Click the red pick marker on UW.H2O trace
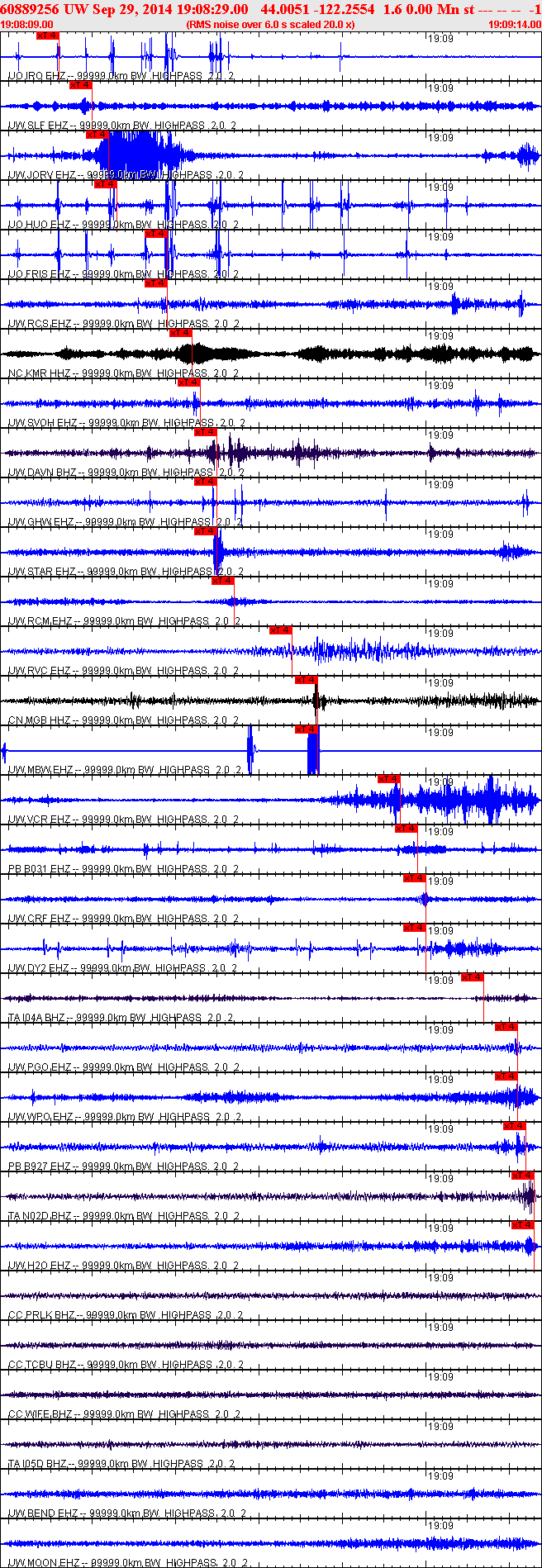Viewport: 542px width, 1568px height. coord(523,1225)
